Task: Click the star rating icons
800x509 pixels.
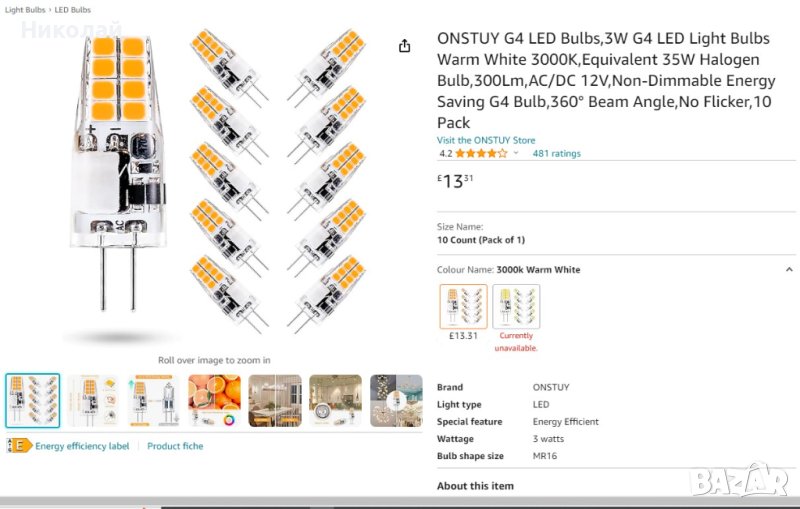Action: (481, 154)
